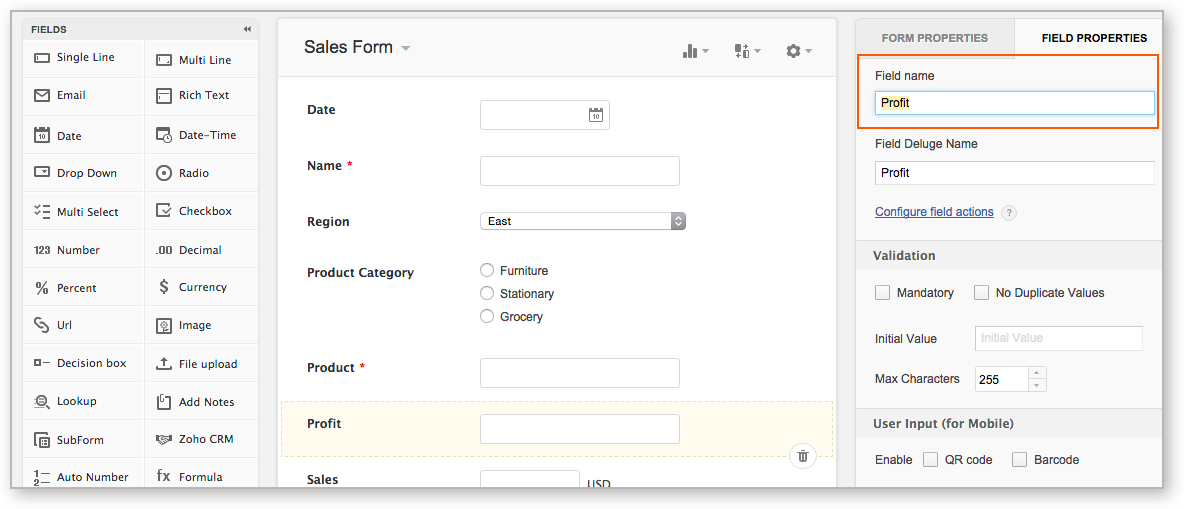Screen dimensions: 1184x509
Task: Open the reports chart icon menu
Action: (694, 51)
